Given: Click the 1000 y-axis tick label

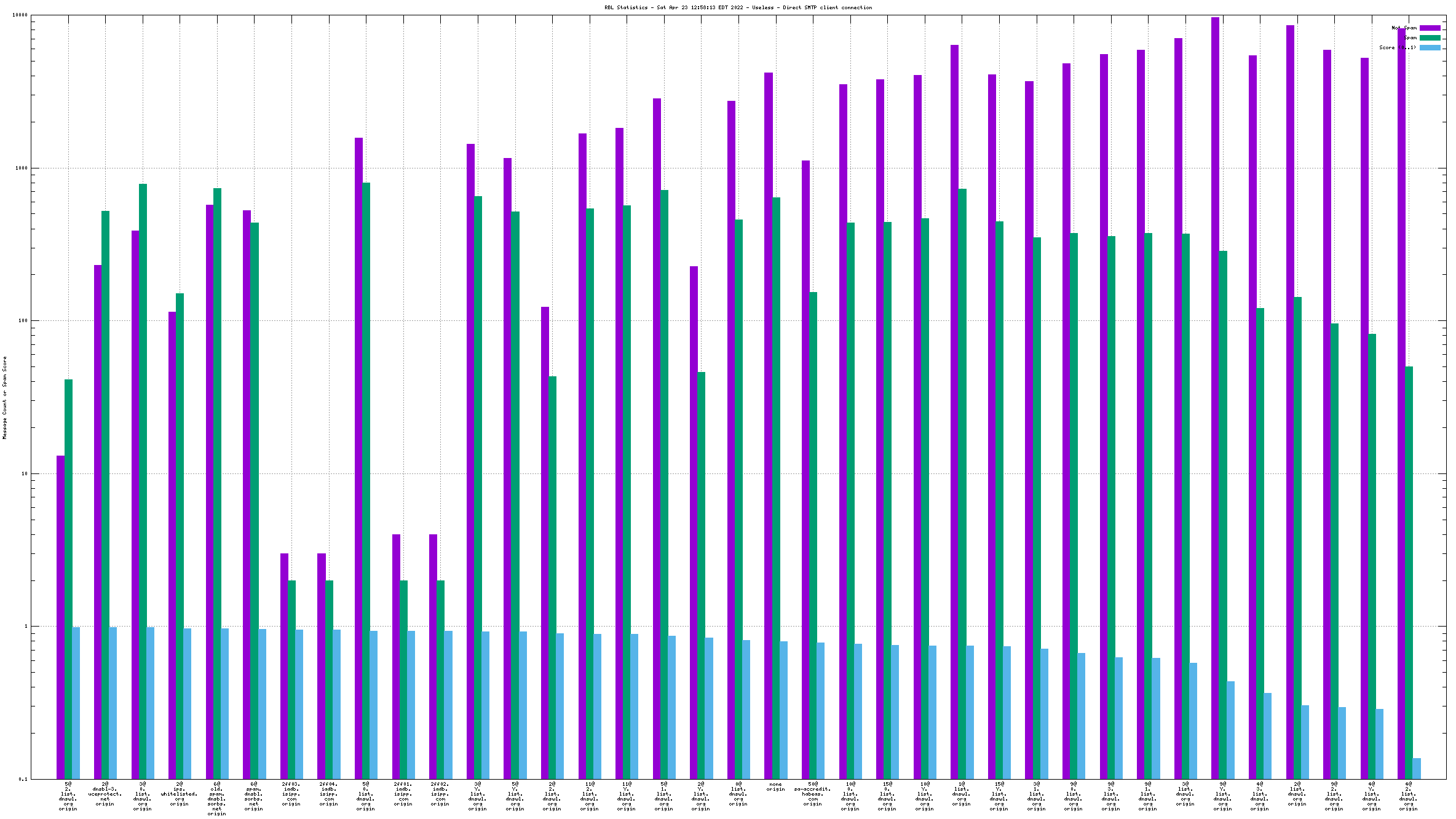Looking at the screenshot, I should 22,168.
